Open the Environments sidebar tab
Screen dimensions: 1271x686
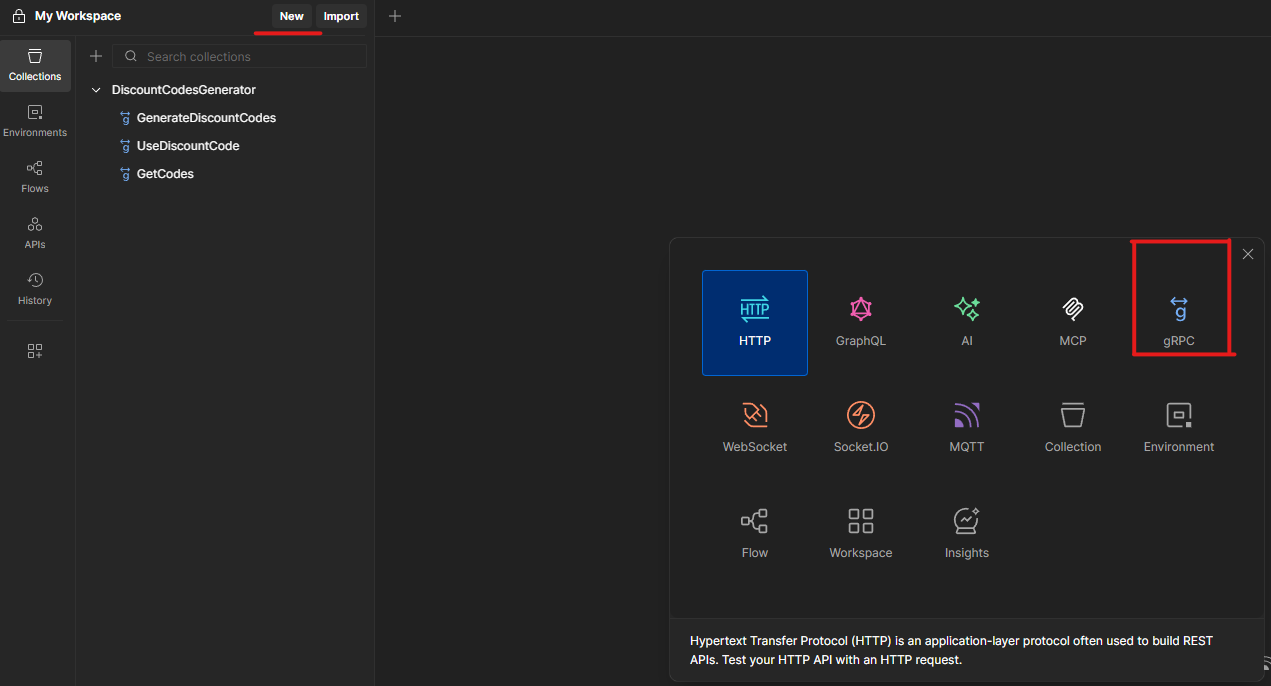[x=35, y=121]
